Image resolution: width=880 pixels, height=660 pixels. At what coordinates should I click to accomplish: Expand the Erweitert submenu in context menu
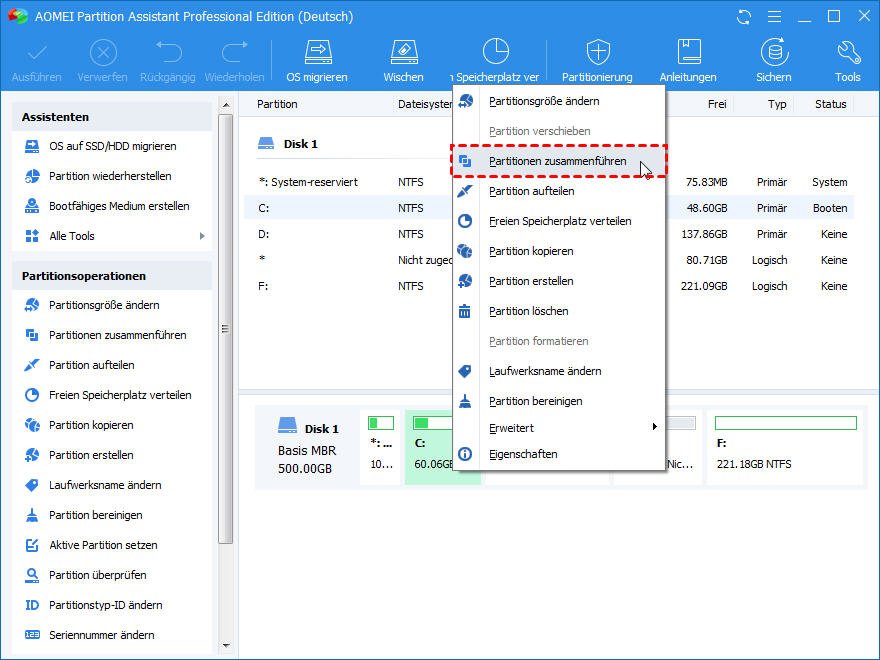pyautogui.click(x=559, y=428)
